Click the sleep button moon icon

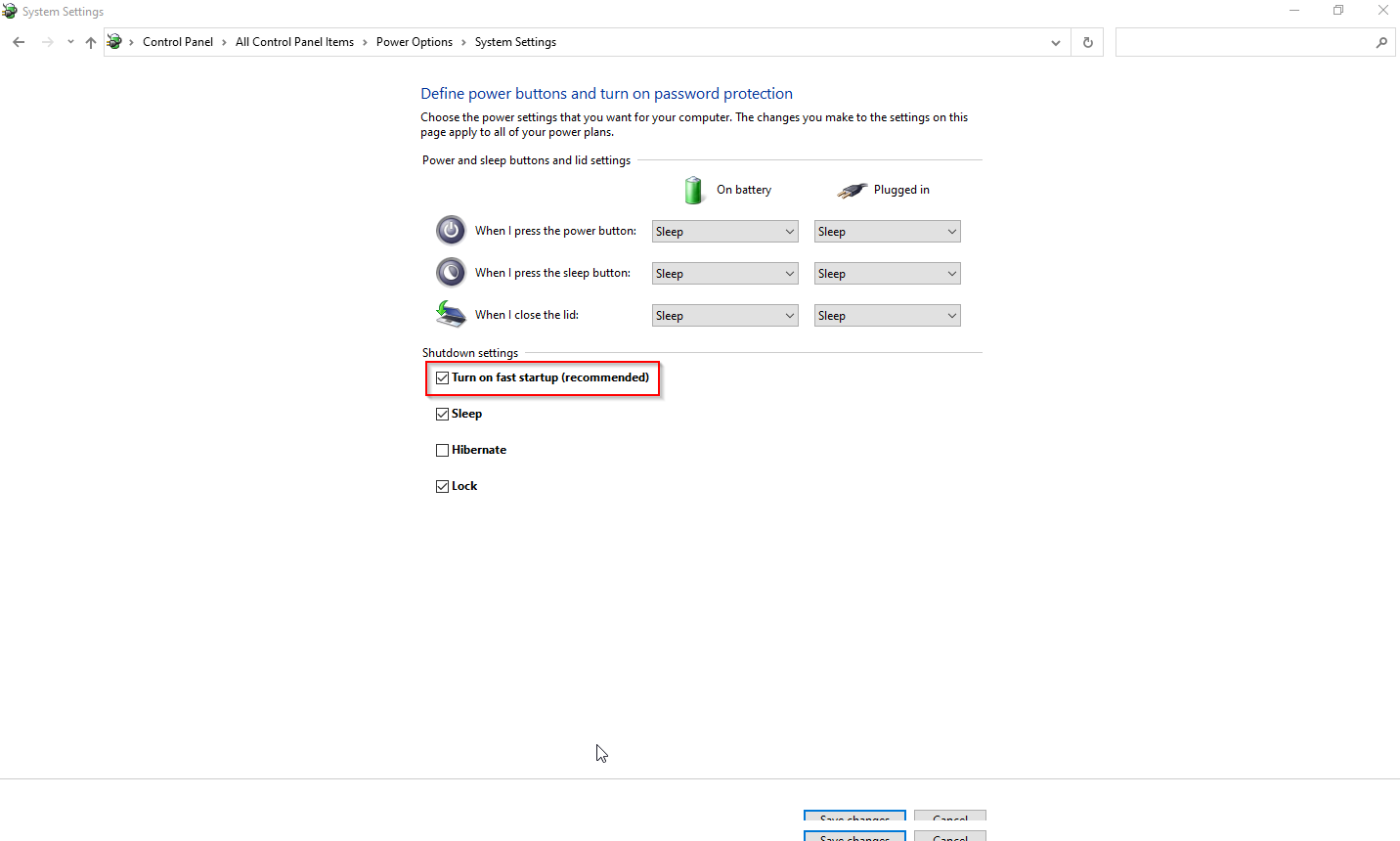click(x=451, y=272)
